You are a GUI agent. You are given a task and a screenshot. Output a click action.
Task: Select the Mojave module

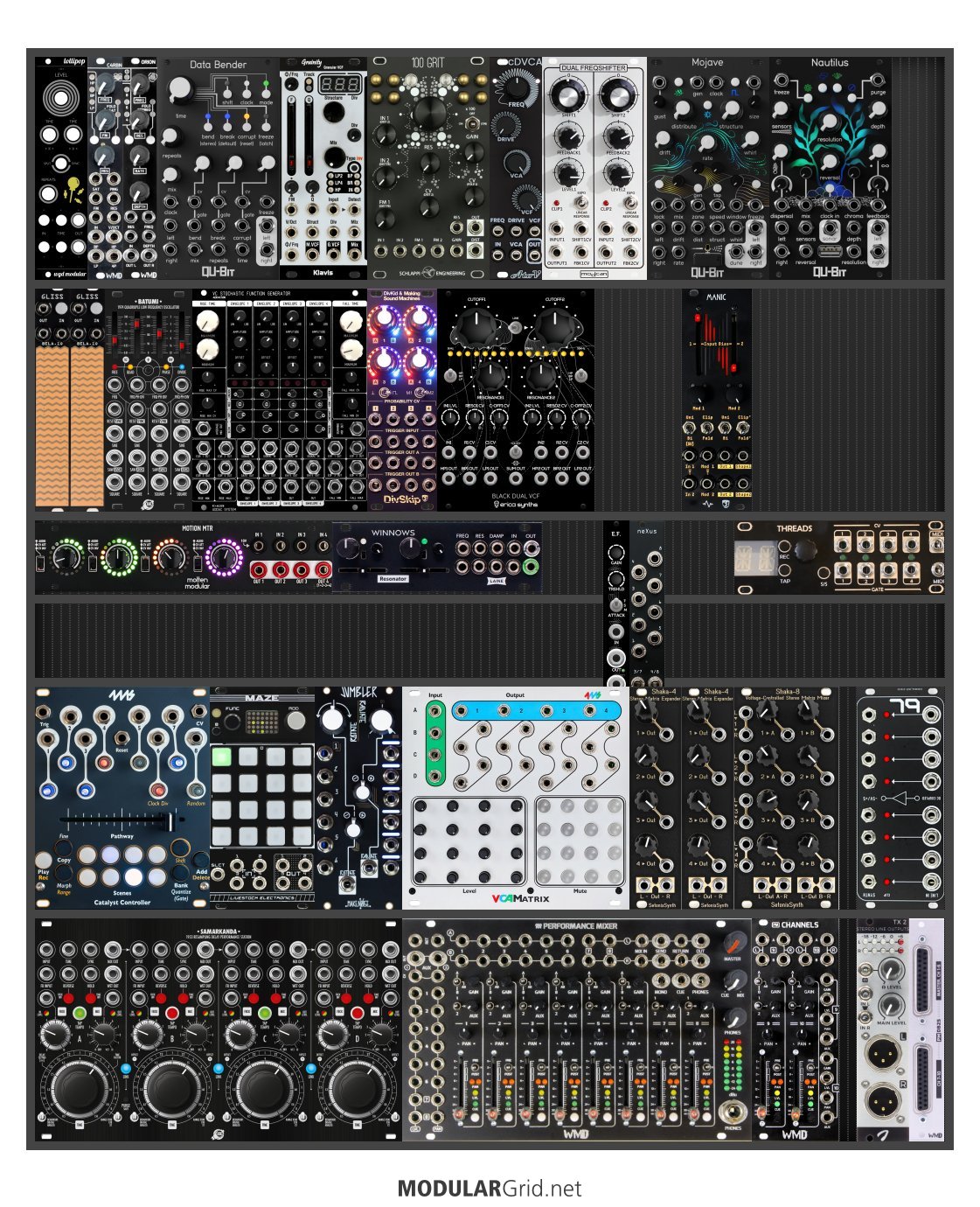point(707,168)
